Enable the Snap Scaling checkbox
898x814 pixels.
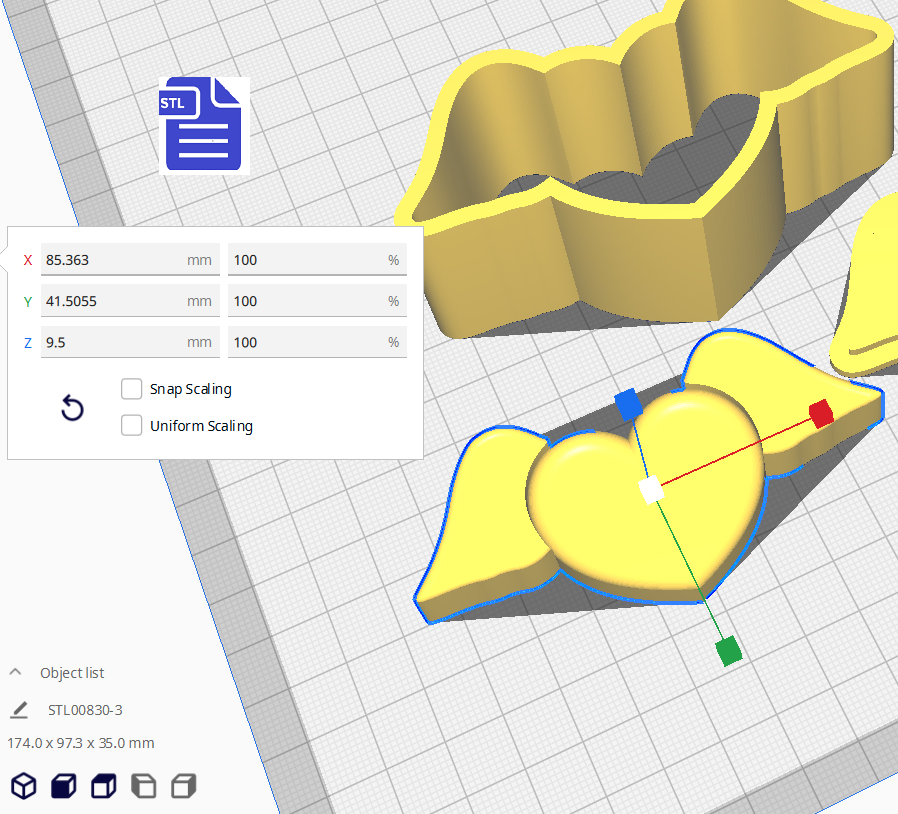[x=131, y=389]
